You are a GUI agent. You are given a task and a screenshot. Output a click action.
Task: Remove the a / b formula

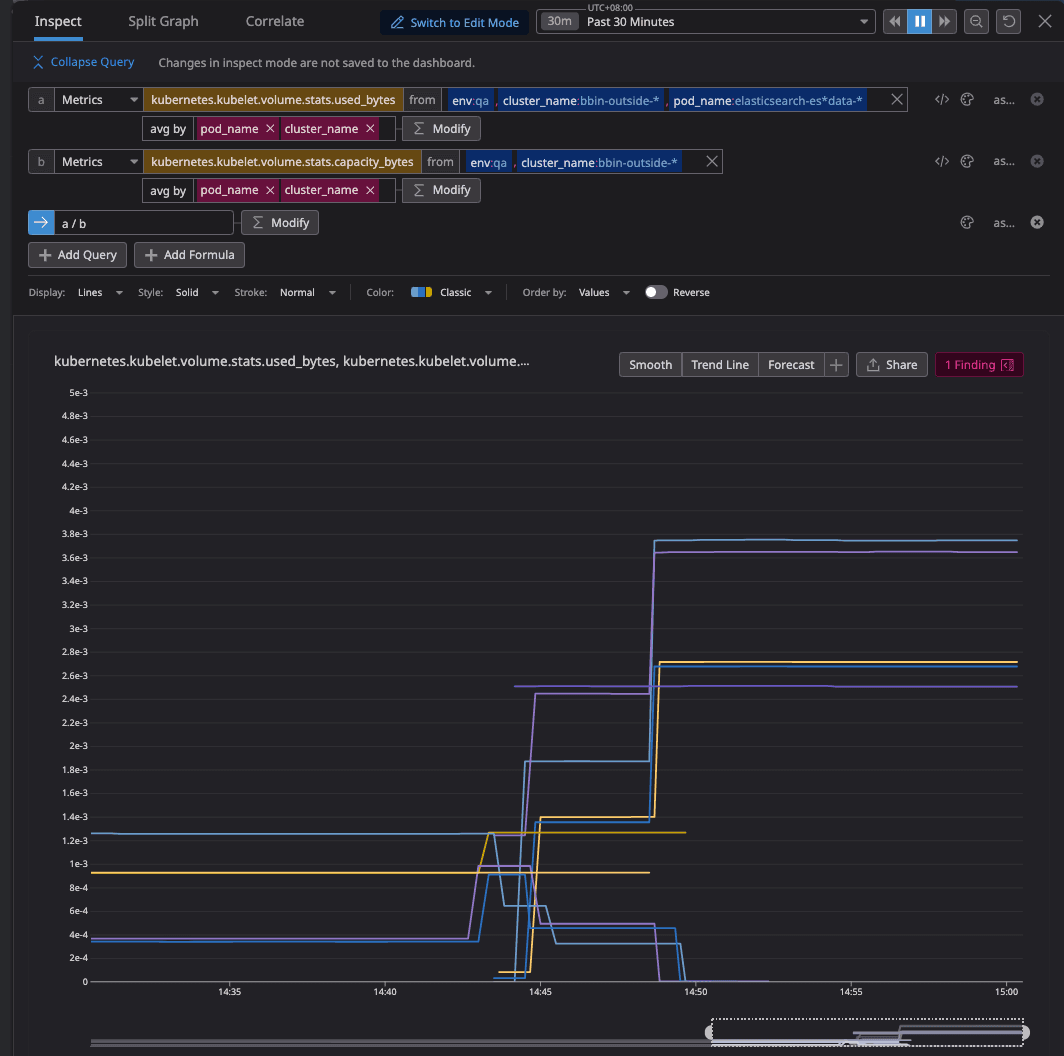1037,223
